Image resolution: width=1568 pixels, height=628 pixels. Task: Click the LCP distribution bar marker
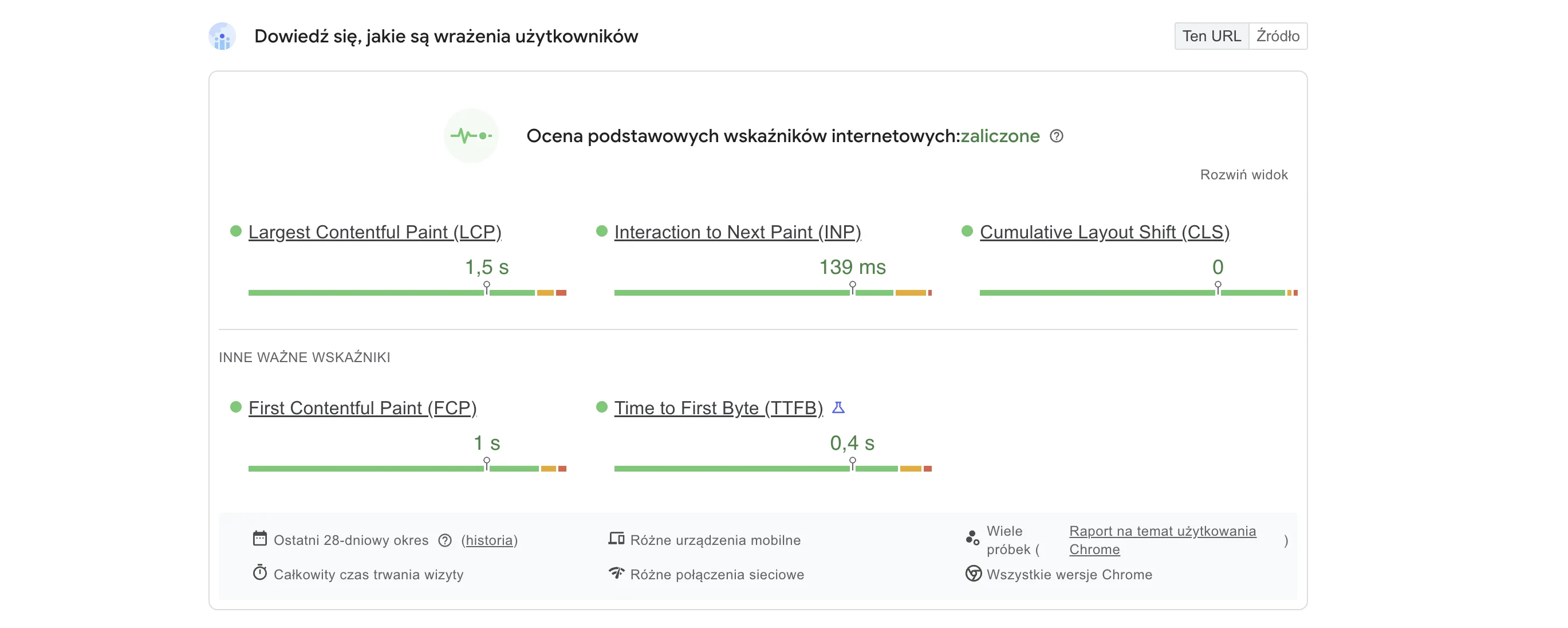pyautogui.click(x=487, y=288)
